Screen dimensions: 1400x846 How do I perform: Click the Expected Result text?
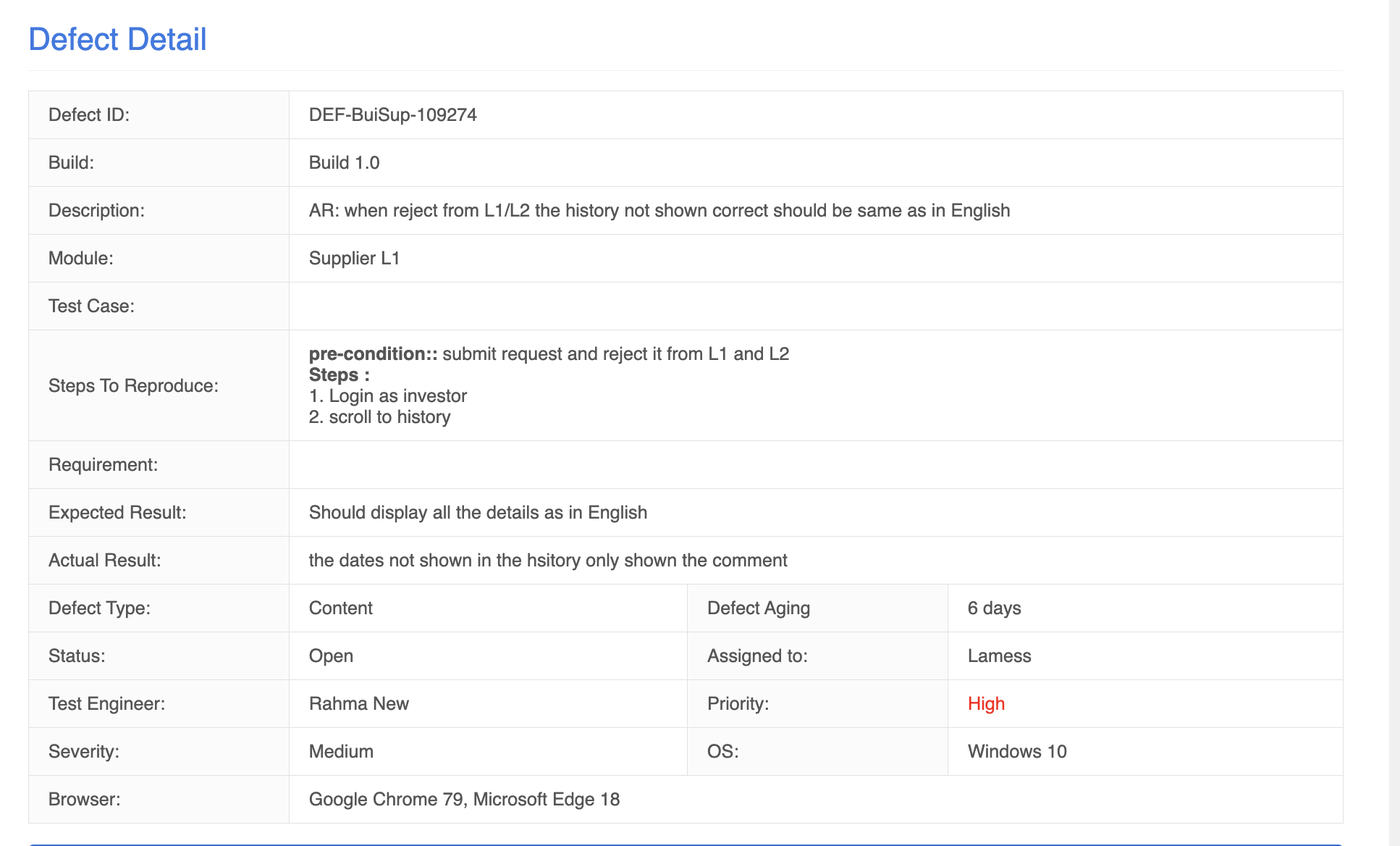[478, 513]
